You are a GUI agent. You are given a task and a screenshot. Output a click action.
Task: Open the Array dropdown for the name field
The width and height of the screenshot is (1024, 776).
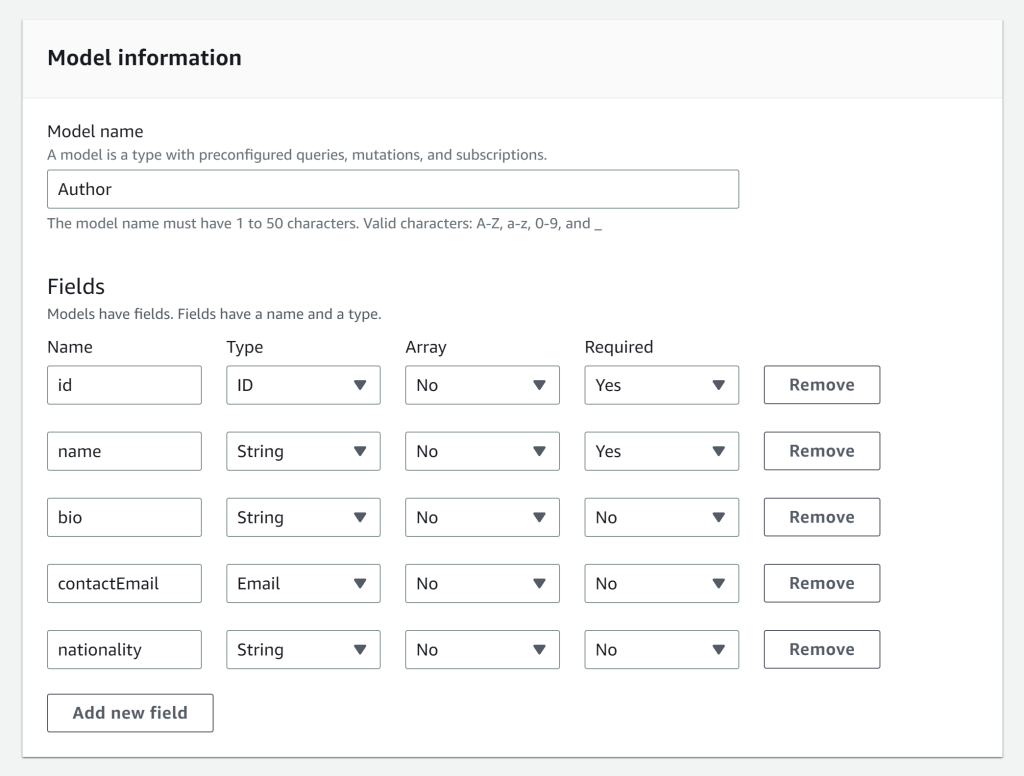(482, 451)
